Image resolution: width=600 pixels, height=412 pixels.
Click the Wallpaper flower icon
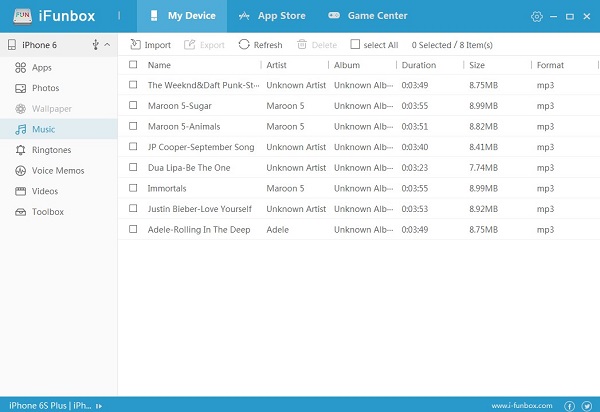coord(20,109)
